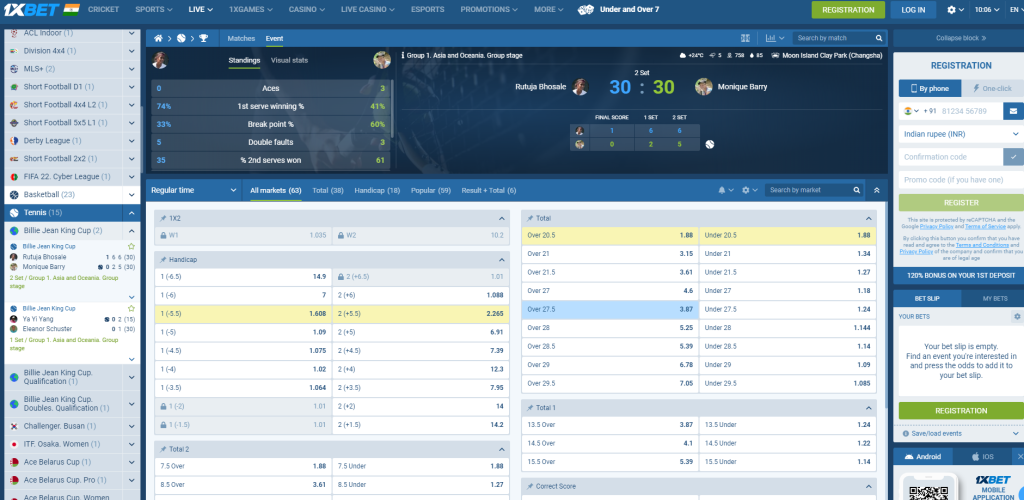Image resolution: width=1024 pixels, height=500 pixels.
Task: Open the Indian rupee currency dropdown
Action: point(961,134)
